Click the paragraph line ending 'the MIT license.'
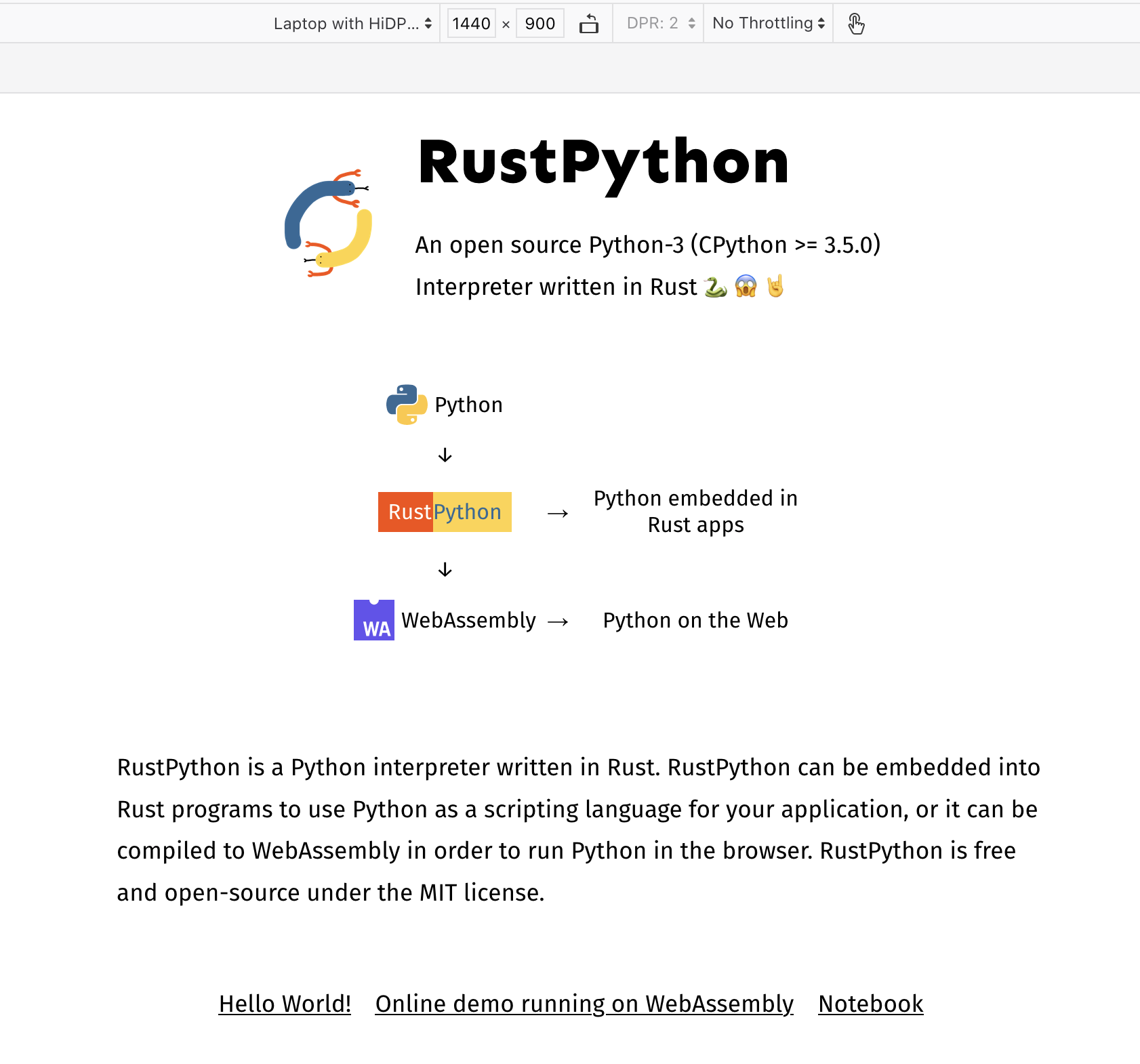Image resolution: width=1140 pixels, height=1064 pixels. click(331, 893)
